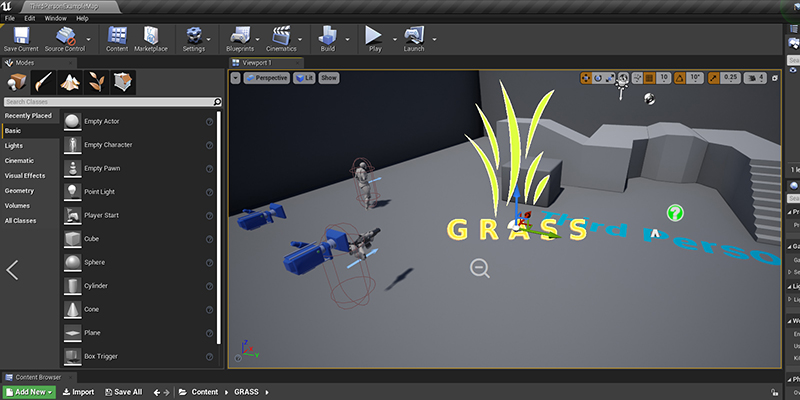Toggle rotation snapping in the viewport

[x=680, y=78]
